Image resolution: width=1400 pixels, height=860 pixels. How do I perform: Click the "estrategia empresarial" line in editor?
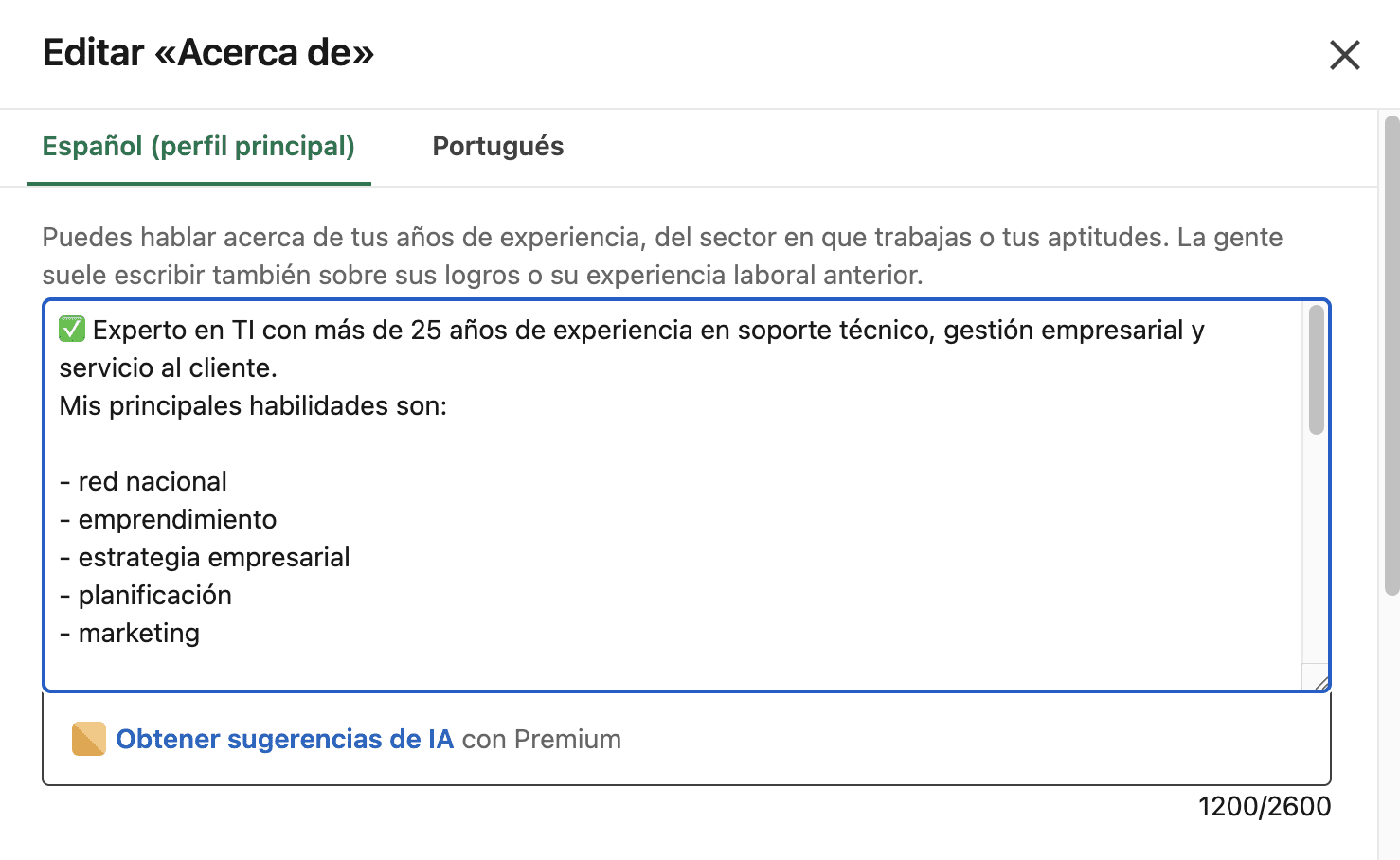tap(214, 558)
